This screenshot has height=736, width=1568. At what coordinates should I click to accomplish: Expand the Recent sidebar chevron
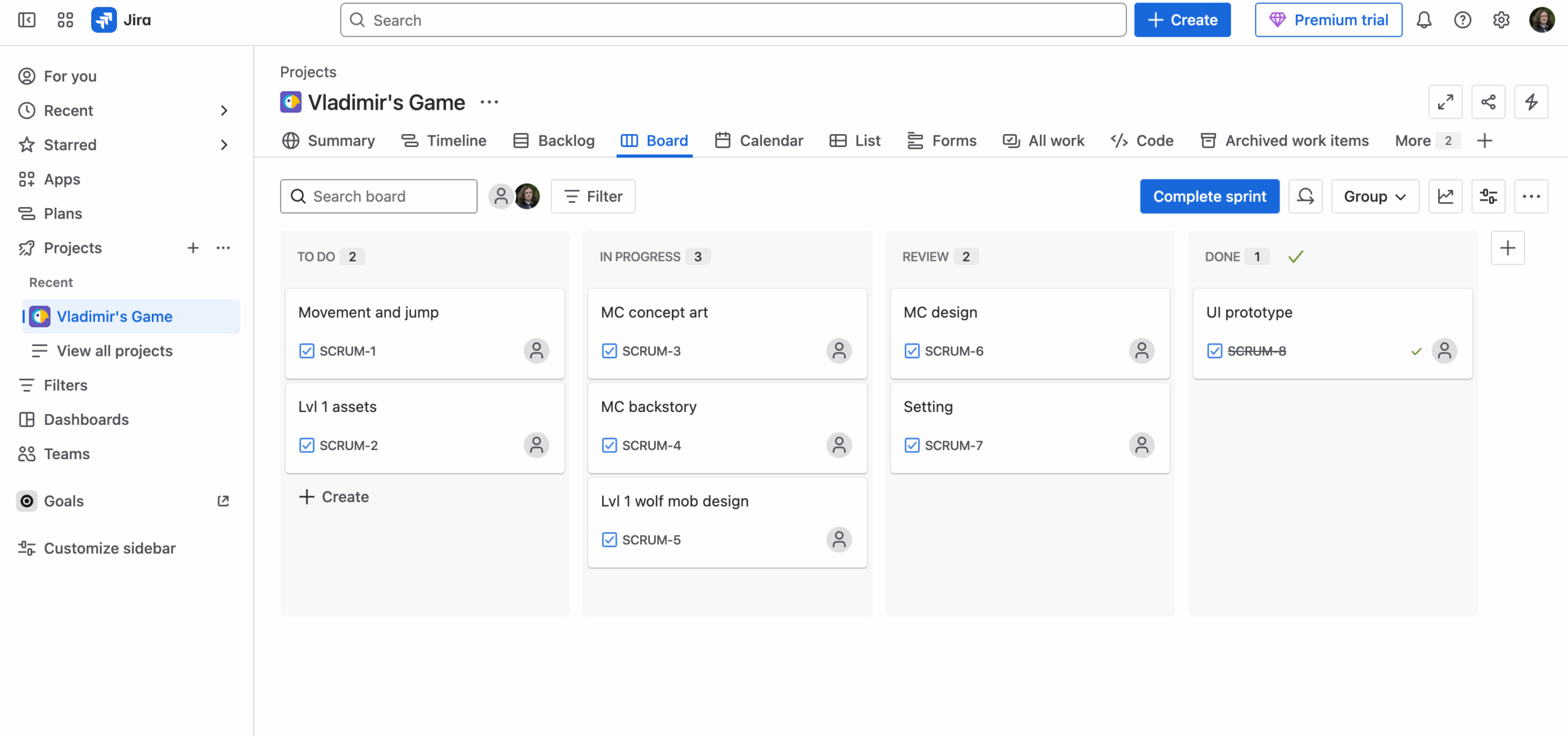(224, 111)
